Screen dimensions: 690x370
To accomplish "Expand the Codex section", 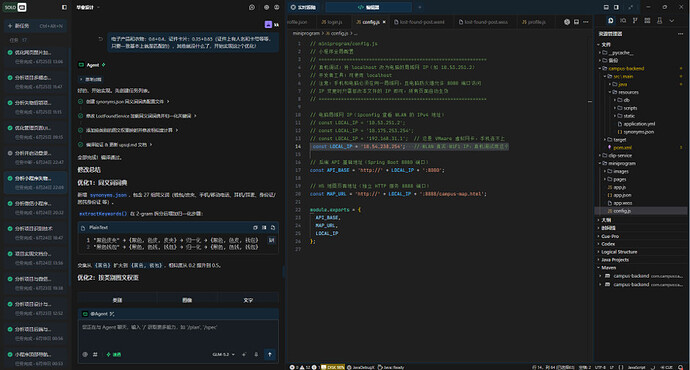I will coord(608,244).
